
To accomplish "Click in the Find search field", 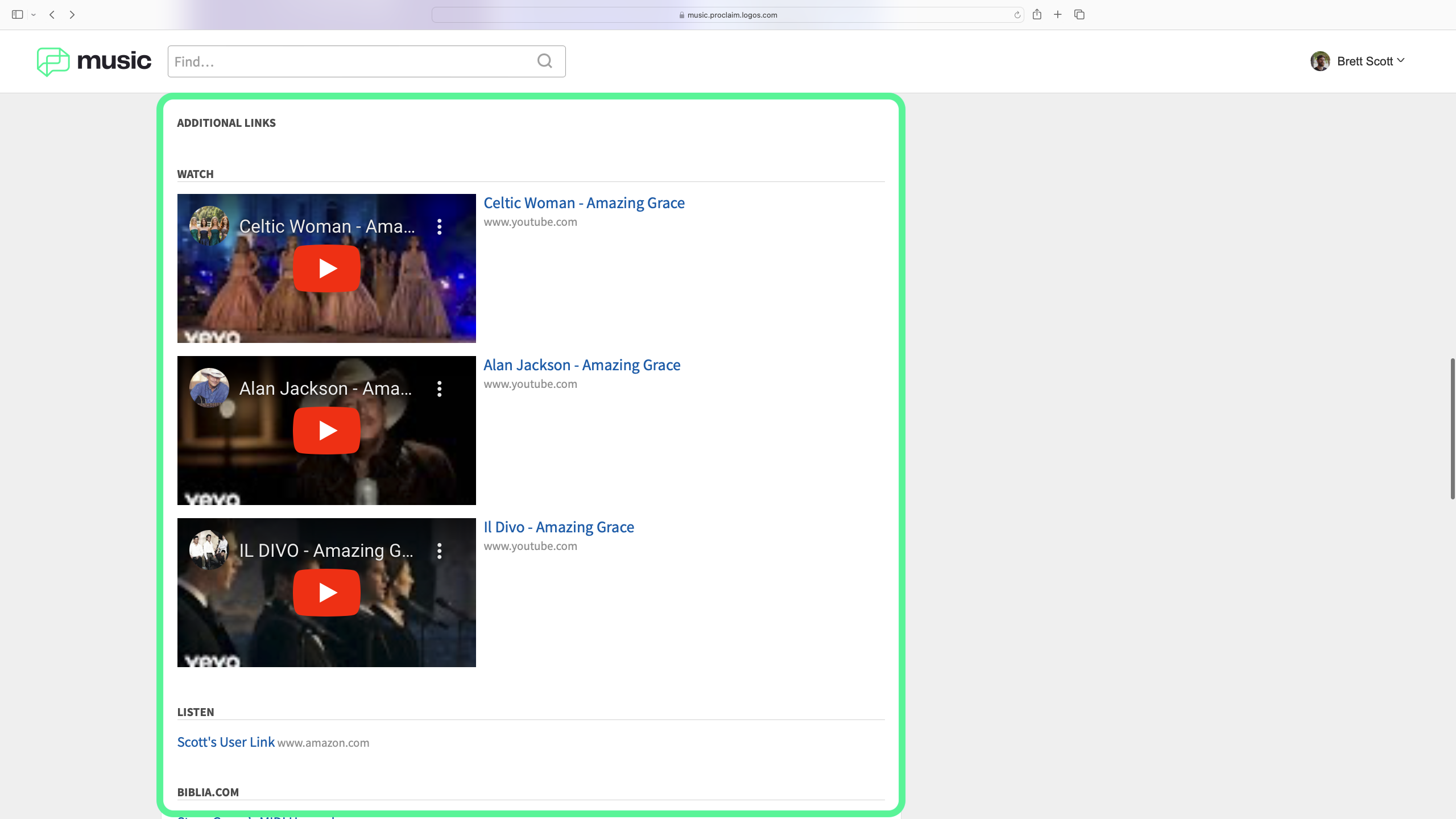I will pyautogui.click(x=353, y=61).
